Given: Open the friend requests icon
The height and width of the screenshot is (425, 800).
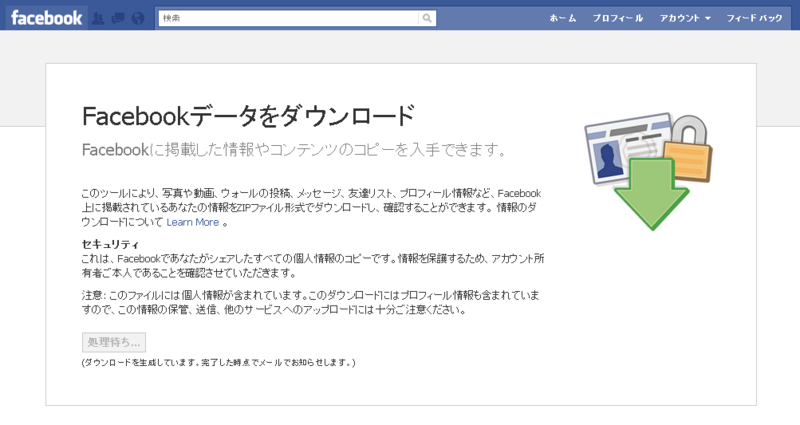Looking at the screenshot, I should [98, 19].
